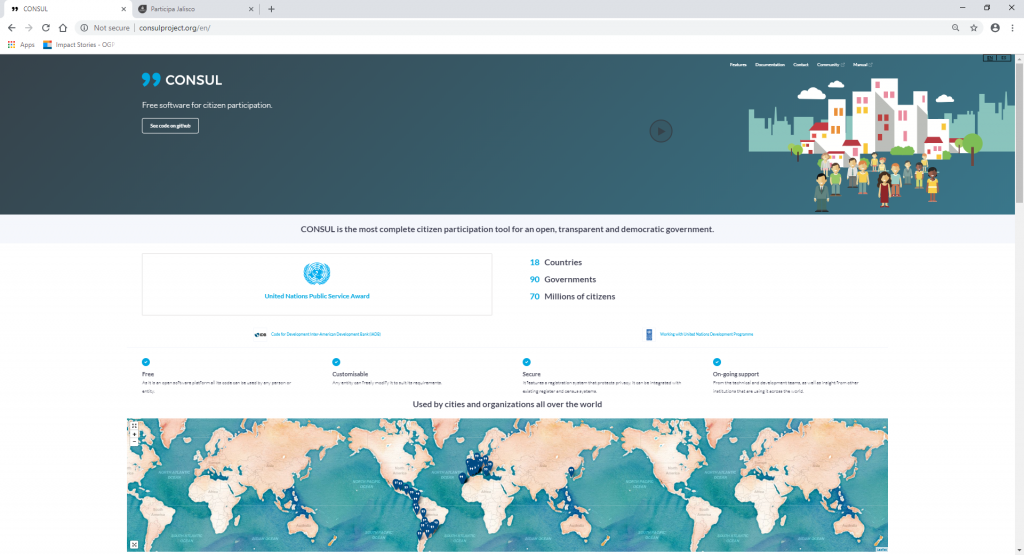Open United Nations Public Service Award link
Image resolution: width=1024 pixels, height=555 pixels.
click(x=317, y=296)
